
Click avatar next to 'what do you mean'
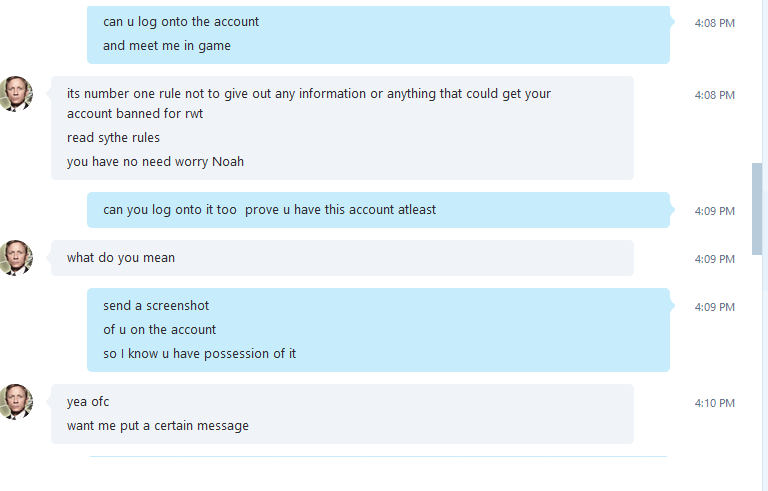pos(16,258)
